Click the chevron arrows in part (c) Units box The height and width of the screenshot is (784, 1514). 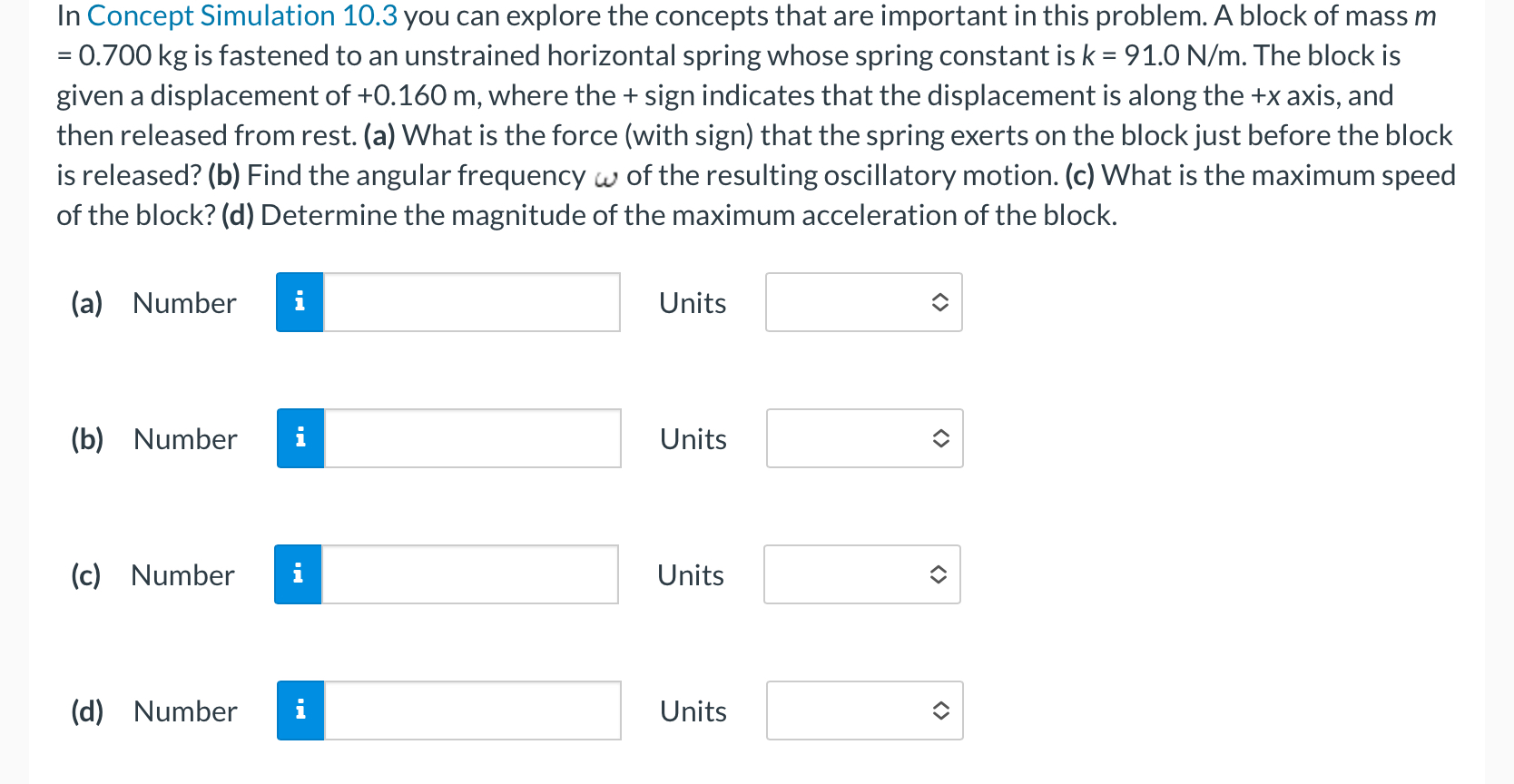click(939, 574)
